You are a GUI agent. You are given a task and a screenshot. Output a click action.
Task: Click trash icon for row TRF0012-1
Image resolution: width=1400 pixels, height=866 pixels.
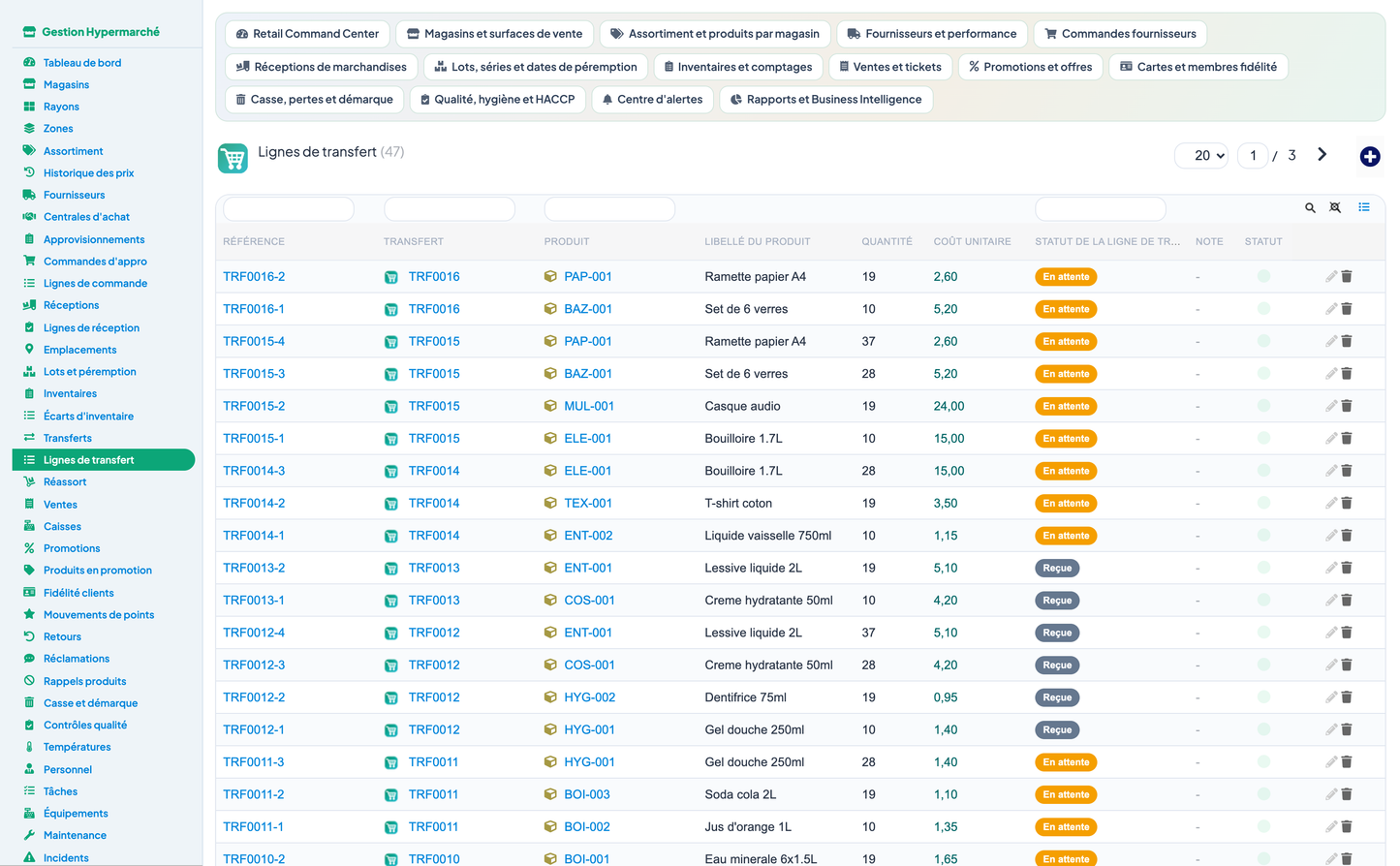[x=1347, y=729]
